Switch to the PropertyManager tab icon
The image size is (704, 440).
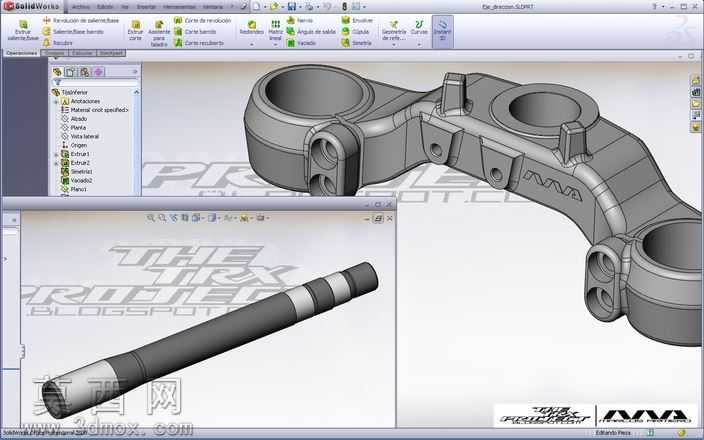click(70, 72)
